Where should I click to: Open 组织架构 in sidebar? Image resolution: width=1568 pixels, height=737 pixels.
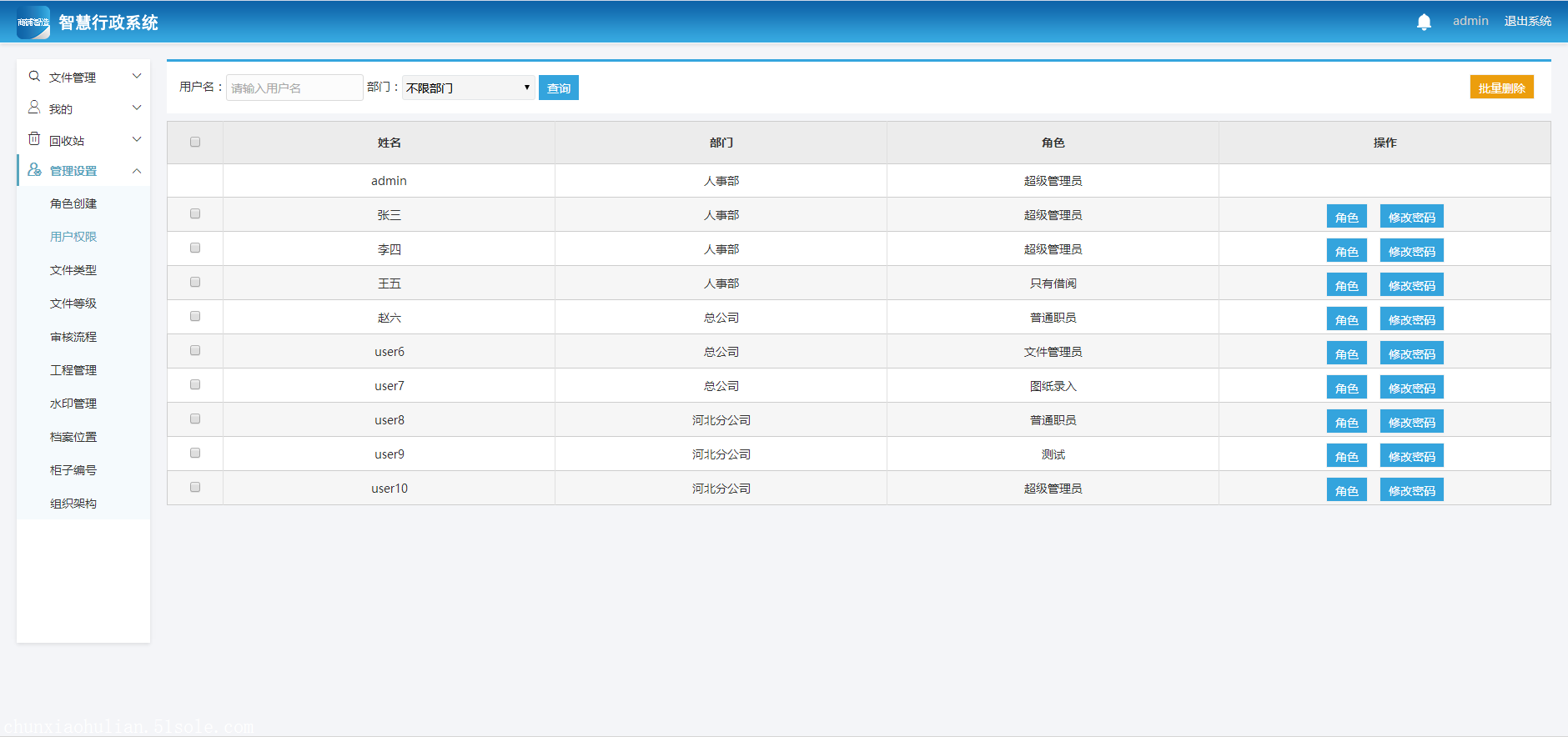[x=73, y=504]
